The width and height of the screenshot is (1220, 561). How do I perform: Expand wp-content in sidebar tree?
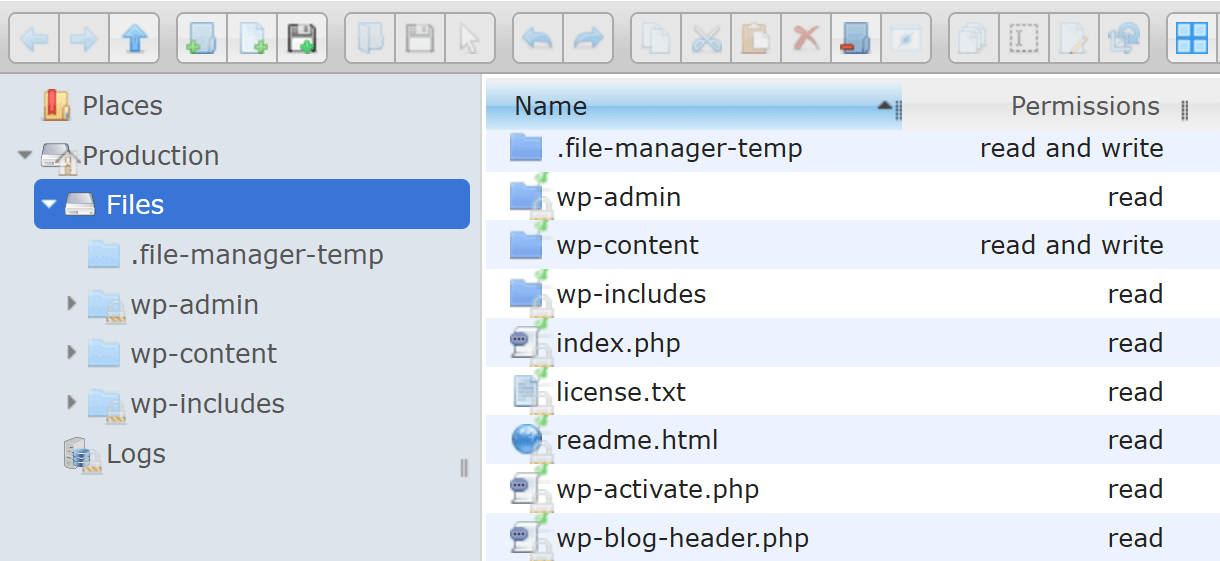[x=71, y=352]
